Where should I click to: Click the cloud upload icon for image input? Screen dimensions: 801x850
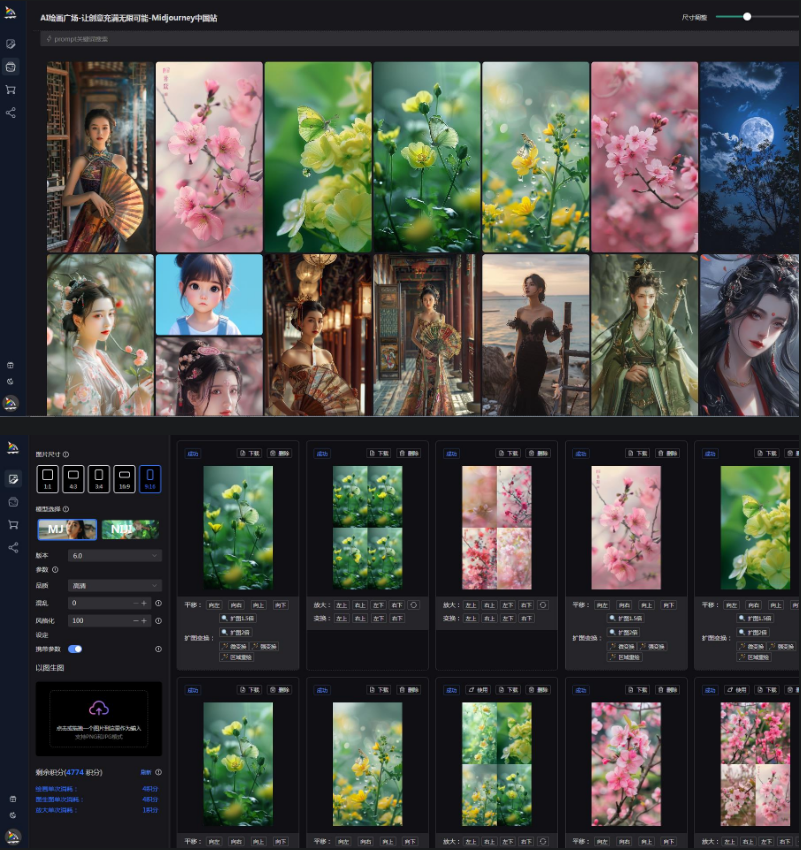tap(98, 708)
